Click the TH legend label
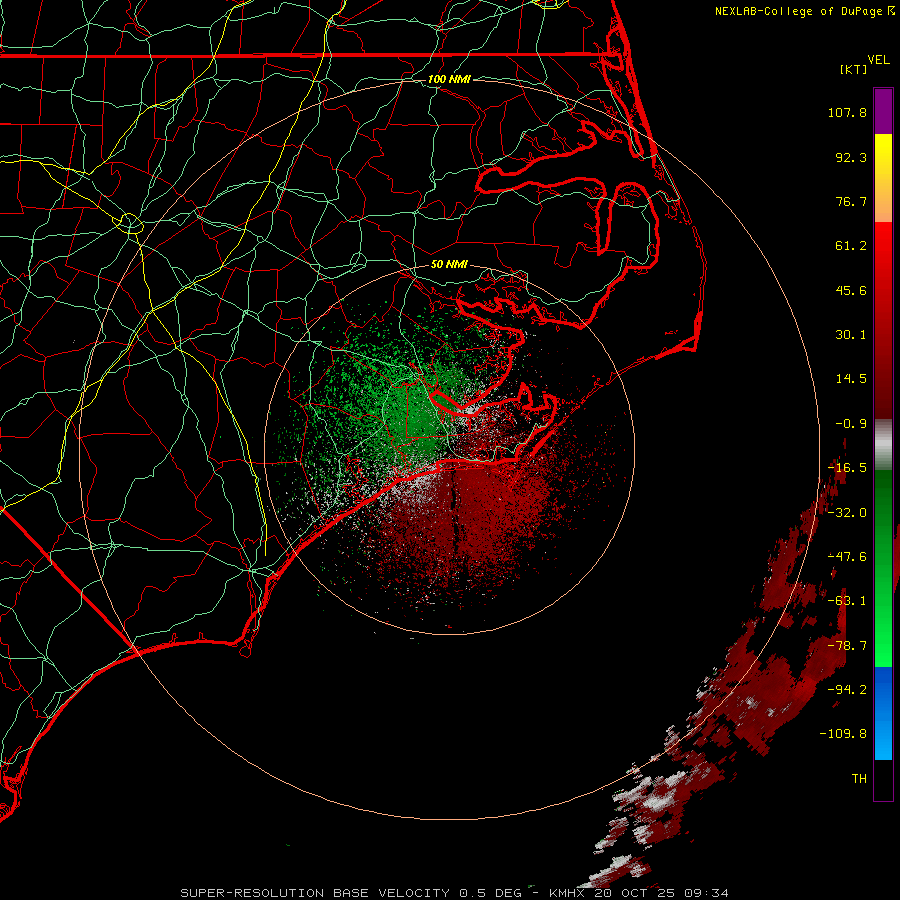Image resolution: width=900 pixels, height=900 pixels. click(x=859, y=779)
